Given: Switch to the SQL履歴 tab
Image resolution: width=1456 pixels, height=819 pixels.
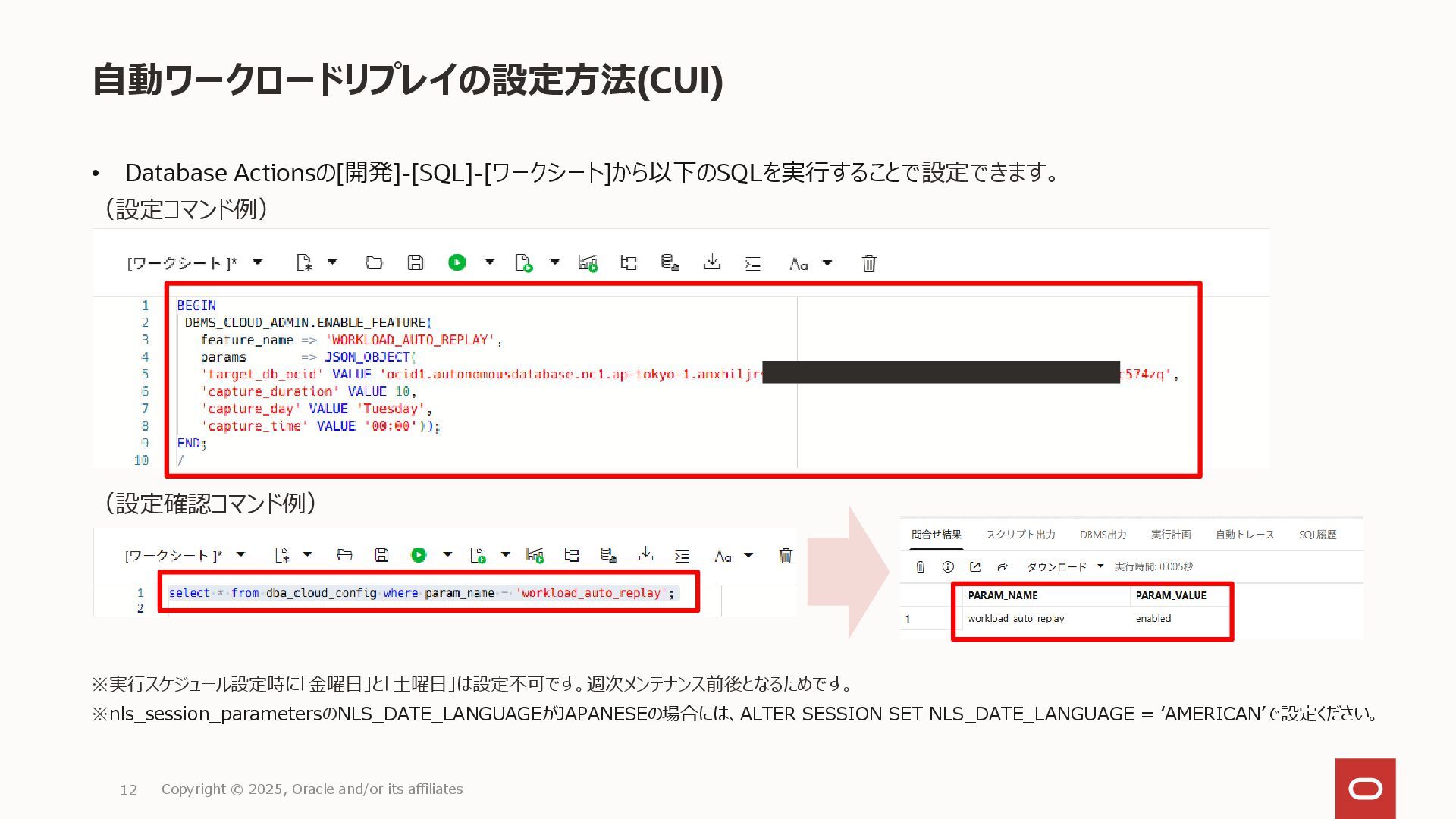Looking at the screenshot, I should click(1317, 535).
